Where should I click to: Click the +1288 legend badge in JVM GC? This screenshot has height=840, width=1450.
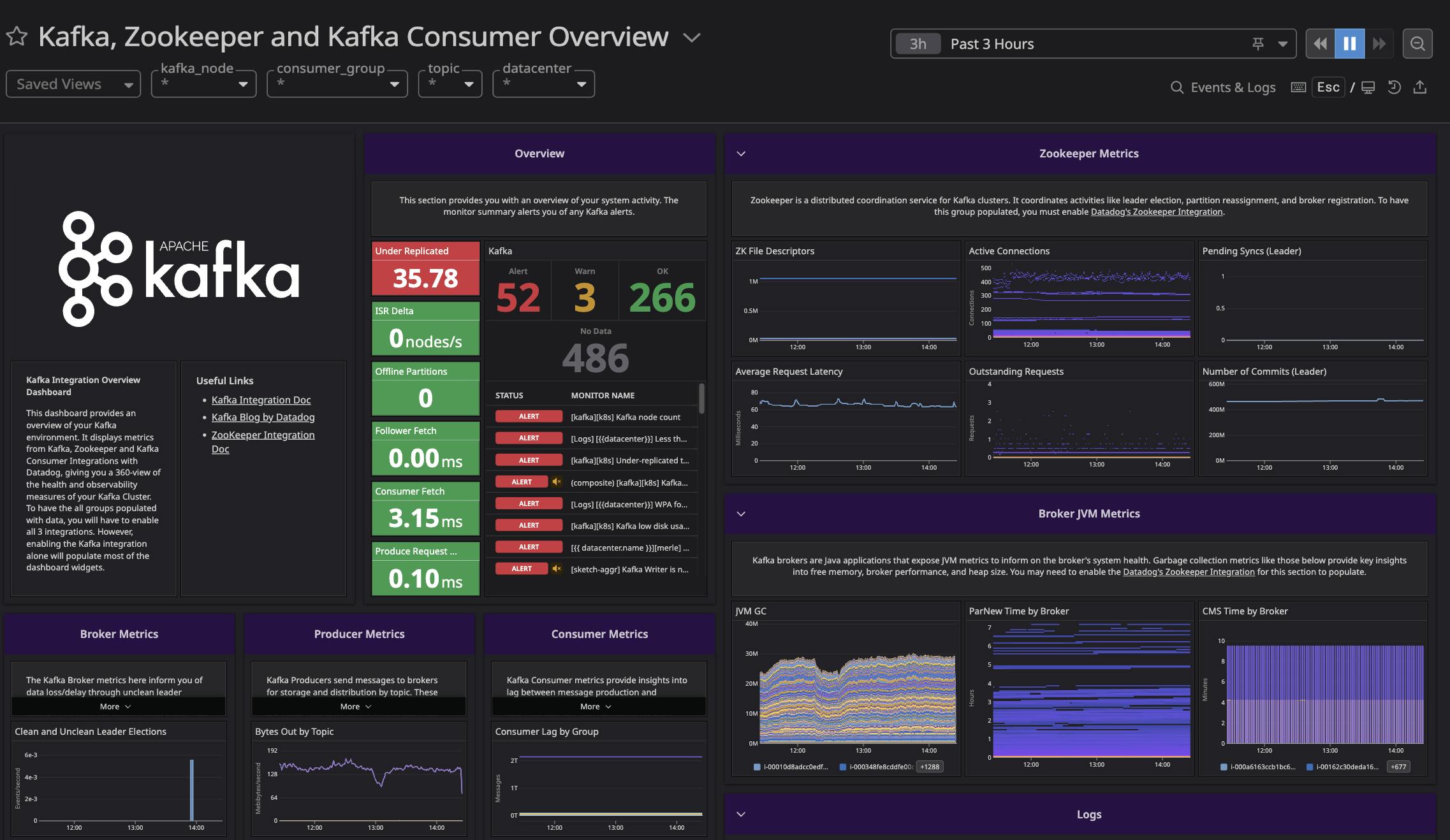tap(930, 767)
